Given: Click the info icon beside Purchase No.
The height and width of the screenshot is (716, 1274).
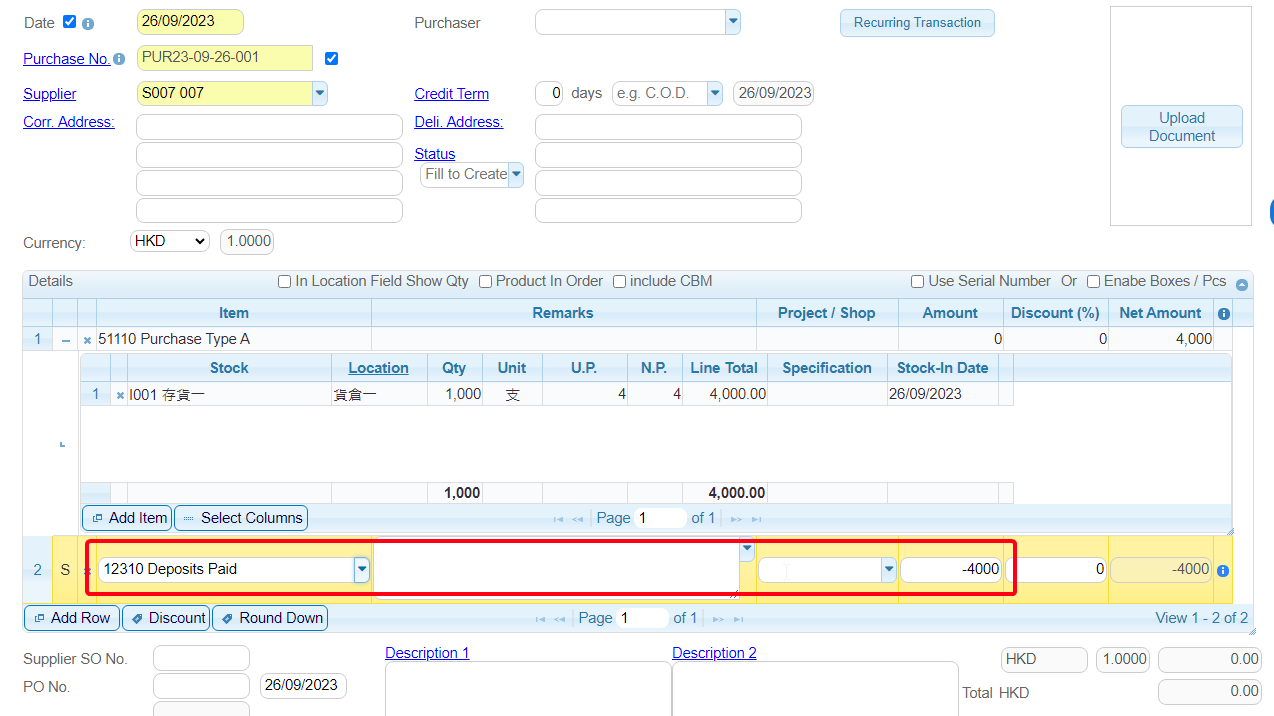Looking at the screenshot, I should pos(119,59).
